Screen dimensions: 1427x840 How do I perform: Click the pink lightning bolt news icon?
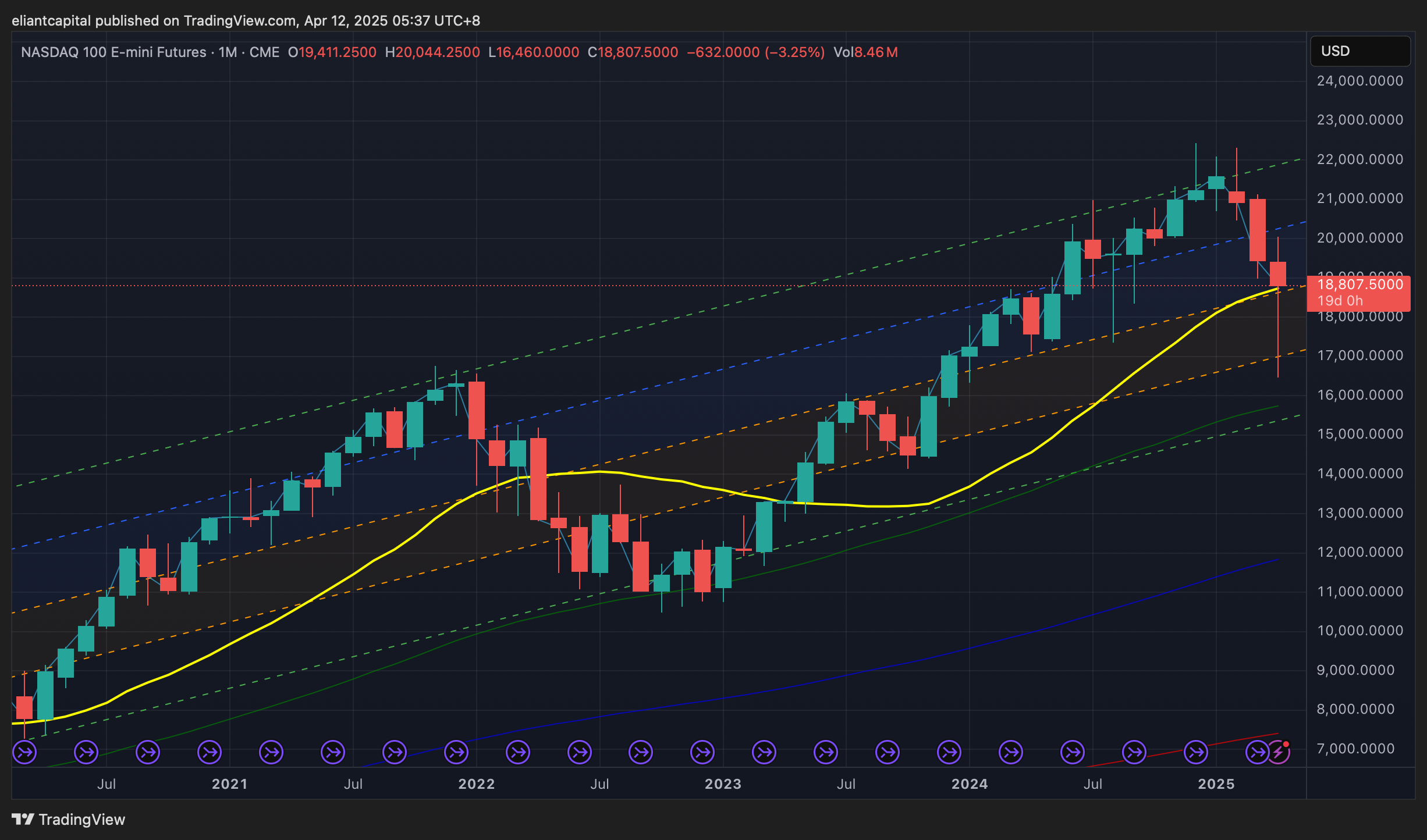(x=1280, y=753)
